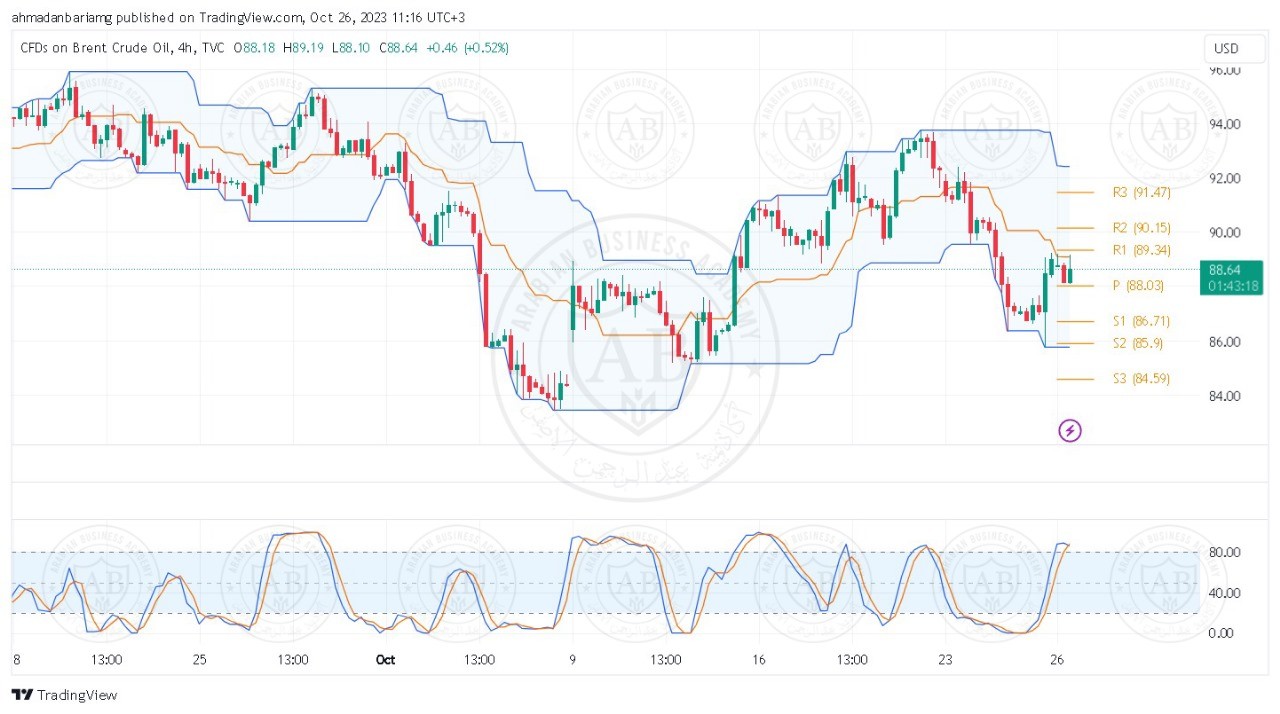Image resolution: width=1280 pixels, height=714 pixels.
Task: Click the high value H89.19
Action: pyautogui.click(x=303, y=47)
